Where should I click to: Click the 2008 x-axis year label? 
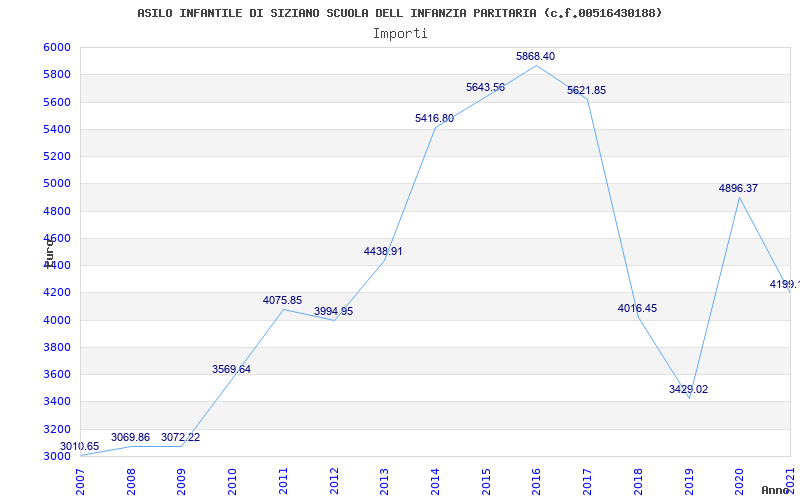point(131,482)
